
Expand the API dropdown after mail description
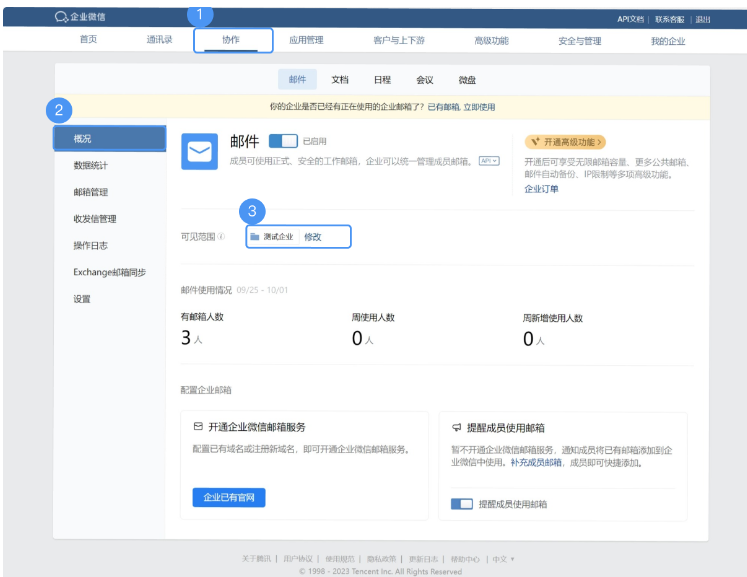coord(488,160)
